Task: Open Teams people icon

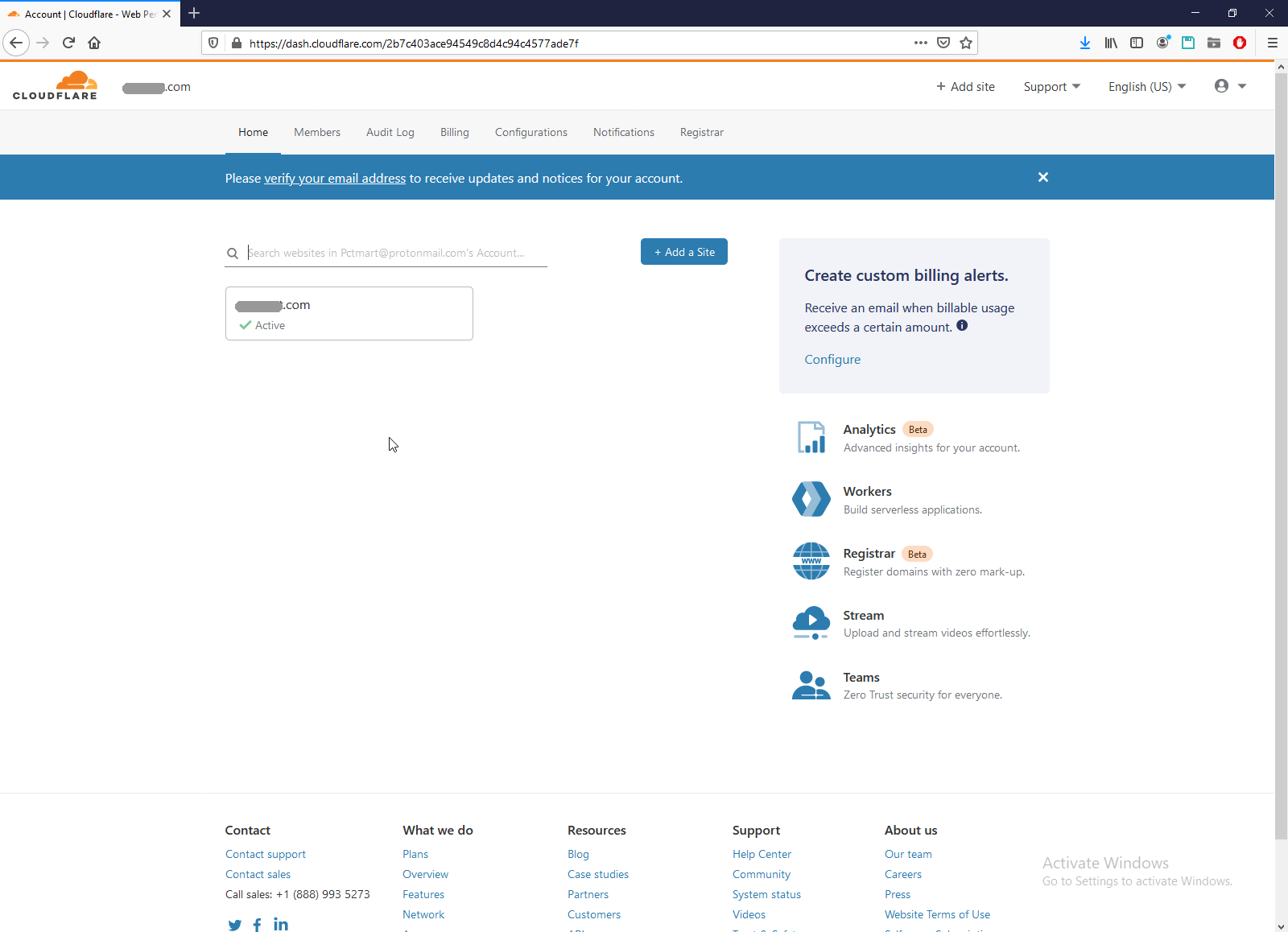Action: pos(811,685)
